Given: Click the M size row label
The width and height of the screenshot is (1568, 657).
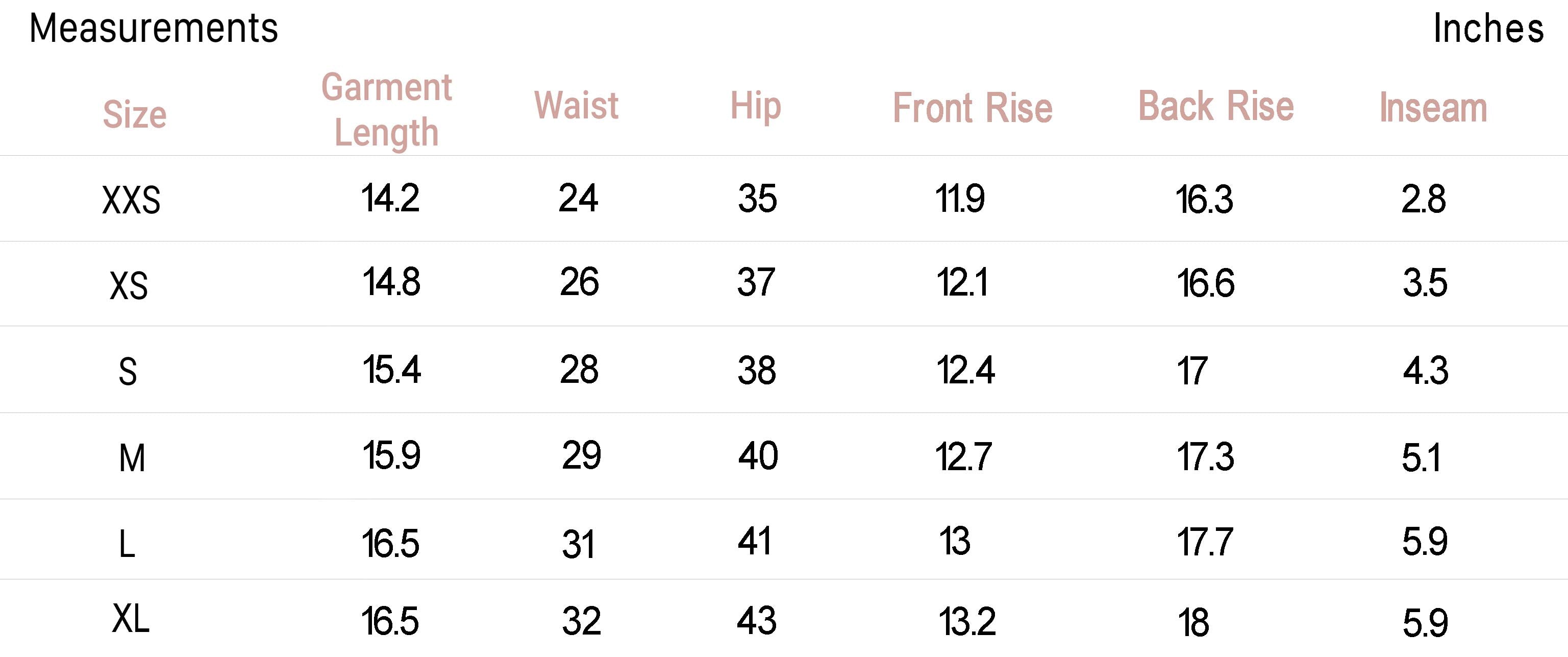Looking at the screenshot, I should click(132, 458).
